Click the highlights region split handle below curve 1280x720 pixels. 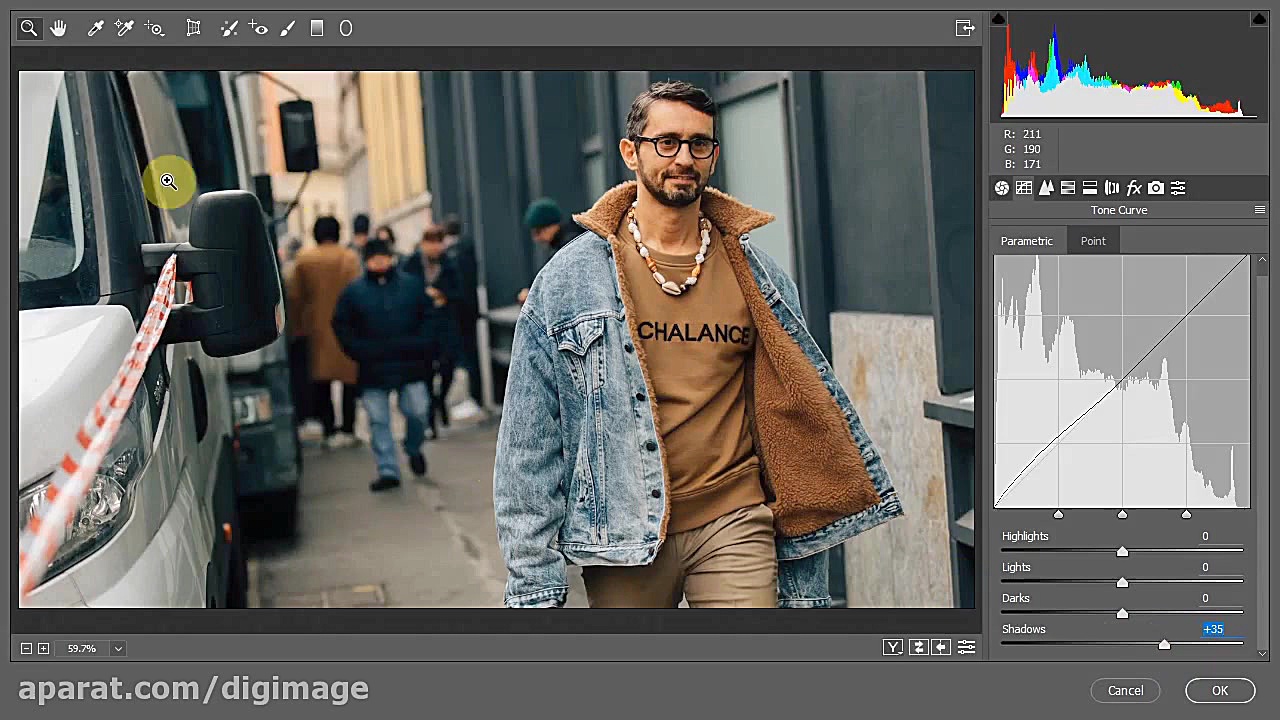click(x=1186, y=514)
